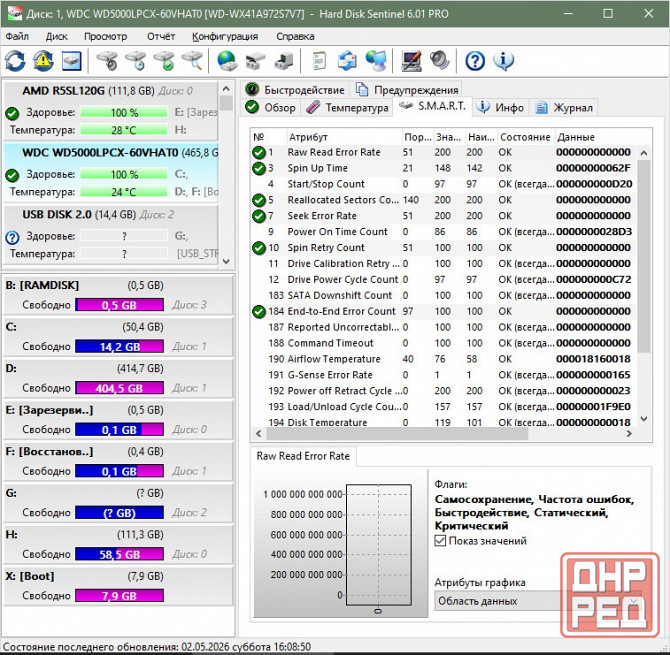Switch to the Инфо tab

[x=500, y=107]
